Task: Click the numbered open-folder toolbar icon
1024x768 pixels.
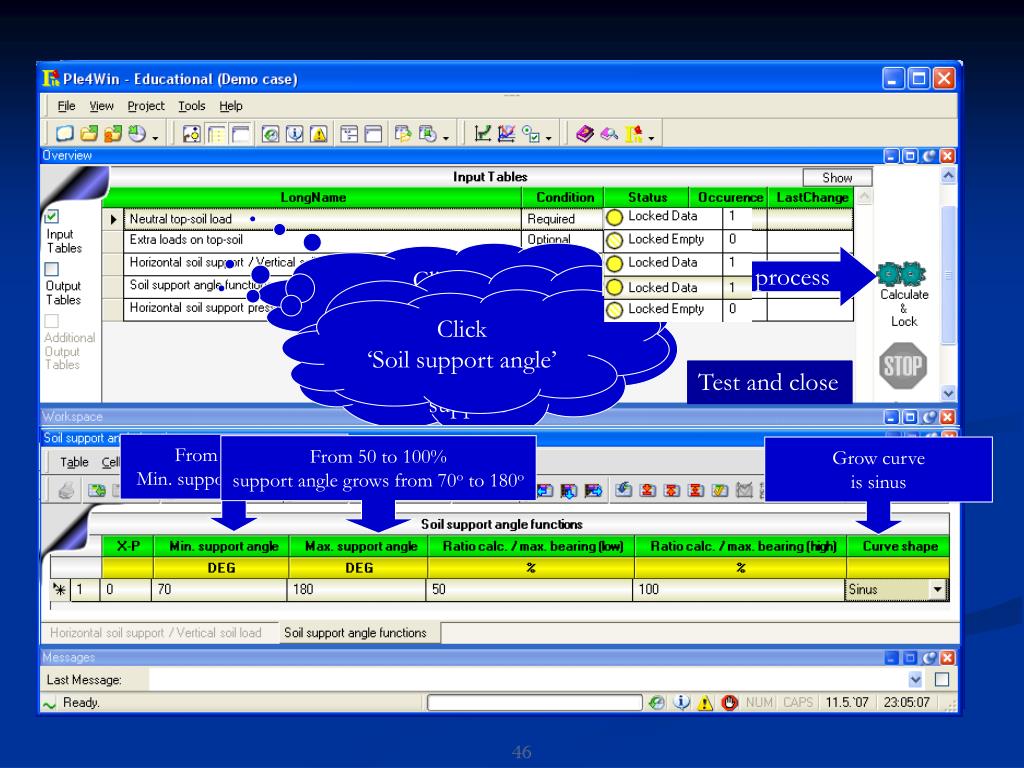Action: [113, 133]
